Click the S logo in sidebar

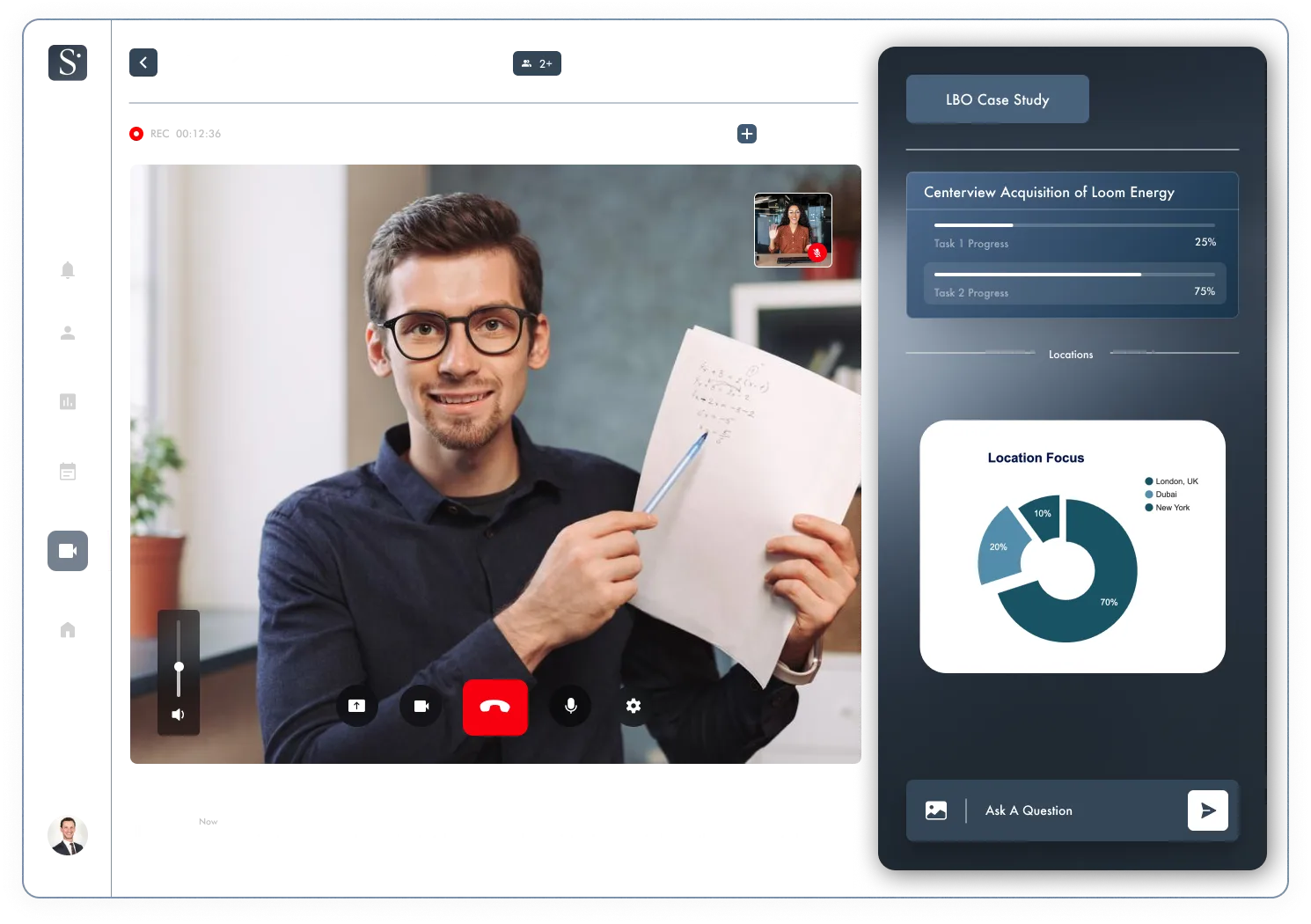pos(68,62)
